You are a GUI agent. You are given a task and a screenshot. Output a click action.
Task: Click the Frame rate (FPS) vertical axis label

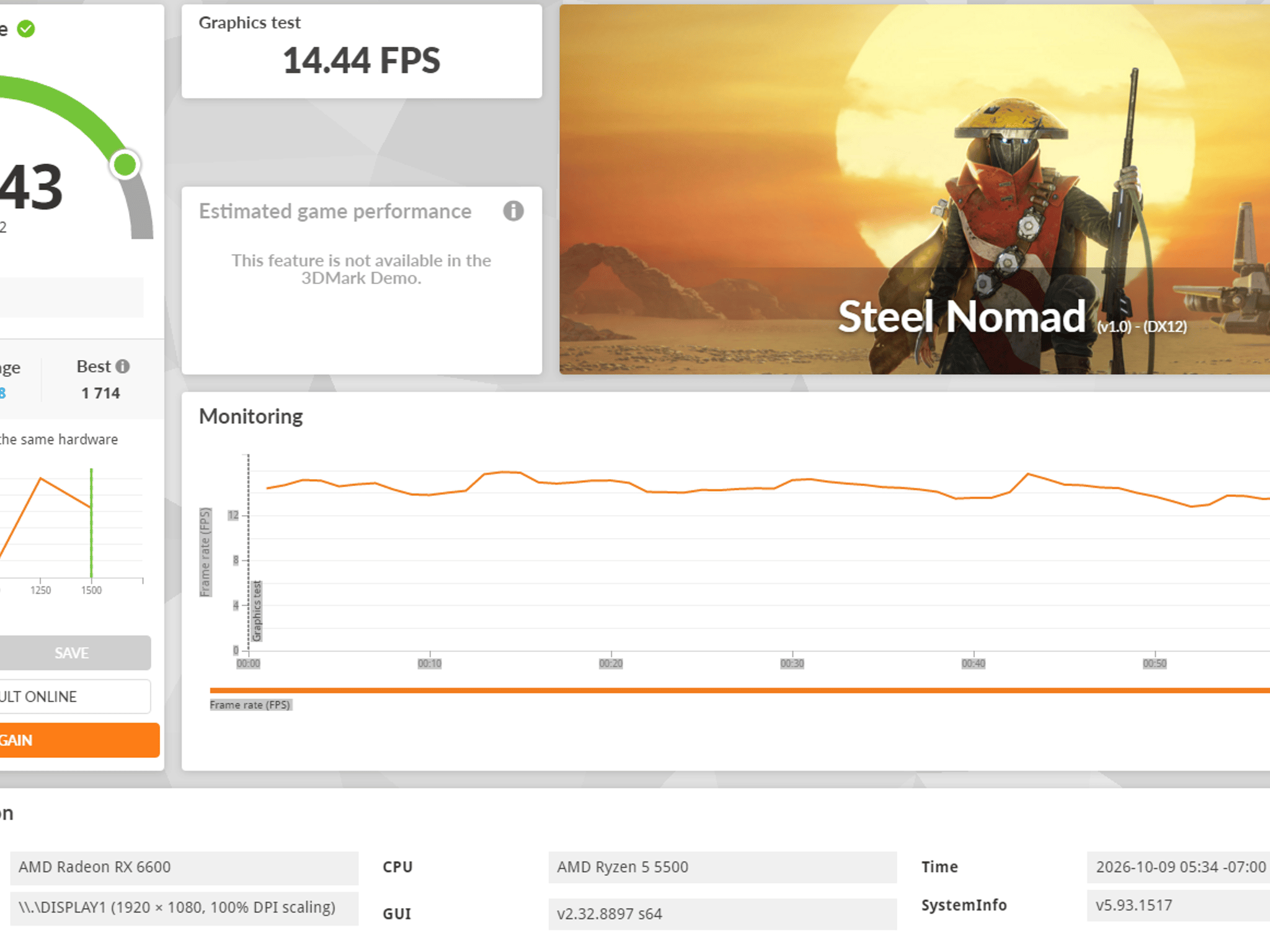[205, 552]
